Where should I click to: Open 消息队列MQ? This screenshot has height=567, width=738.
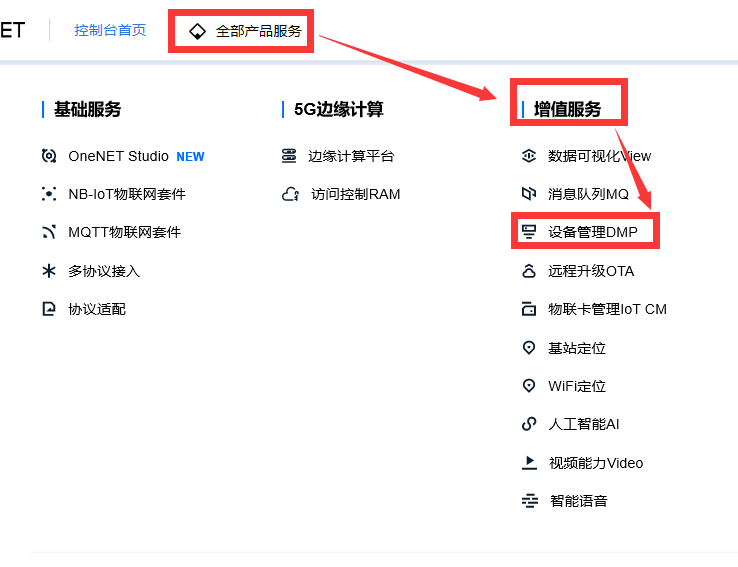tap(588, 194)
